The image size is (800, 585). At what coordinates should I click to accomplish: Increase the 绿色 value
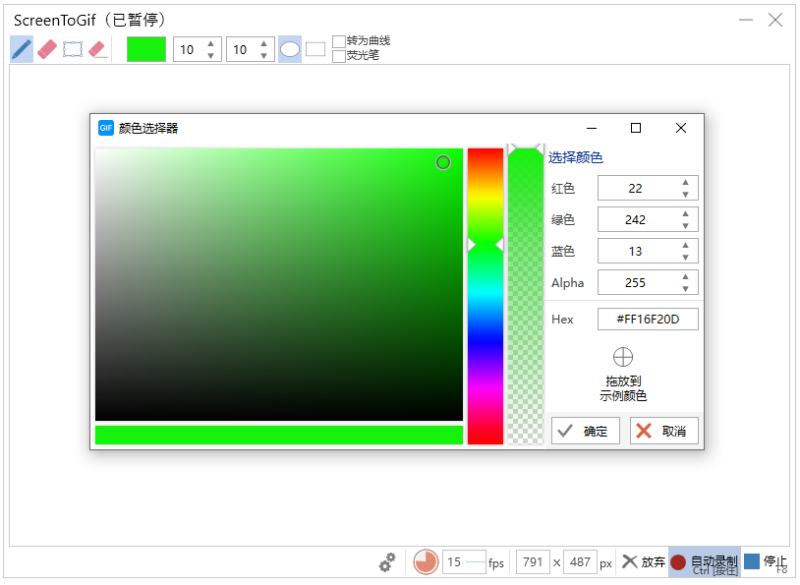point(685,214)
